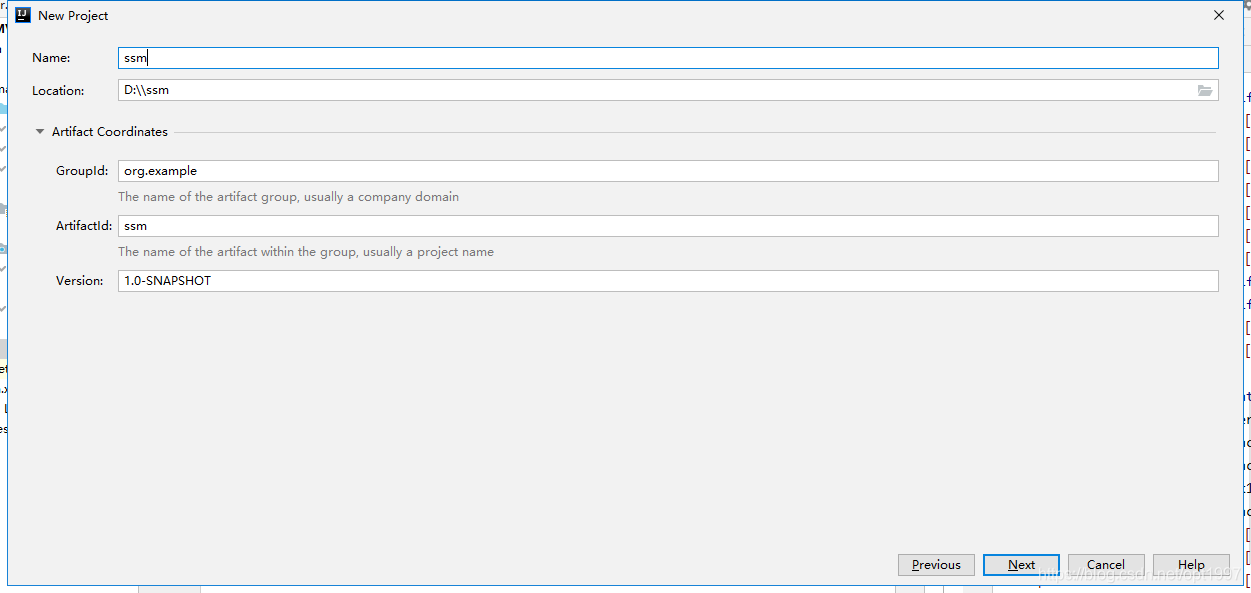Collapse the Artifact Coordinates section
This screenshot has height=593, width=1251.
tap(40, 131)
